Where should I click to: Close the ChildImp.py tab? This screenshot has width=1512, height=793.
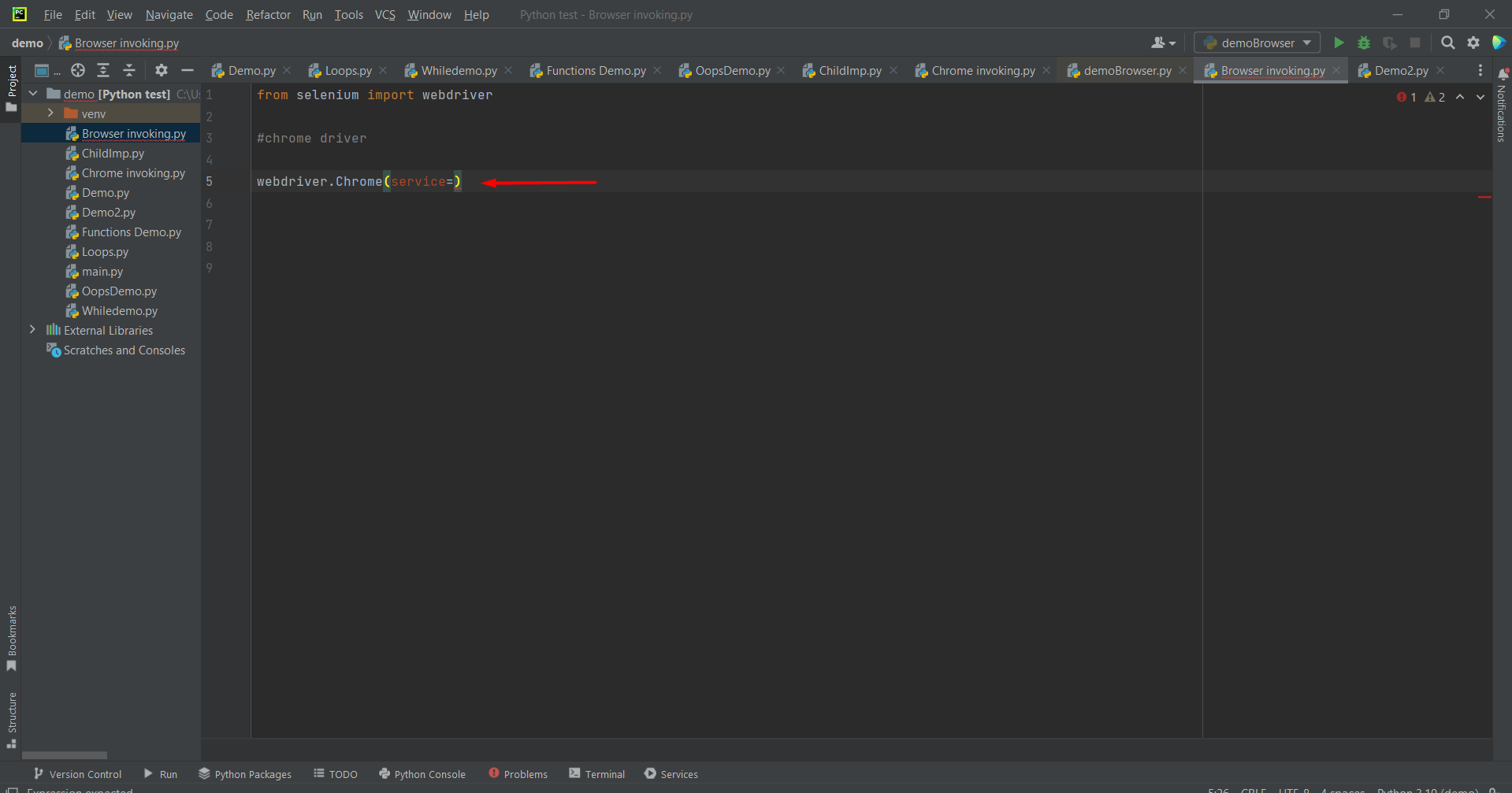pos(893,70)
